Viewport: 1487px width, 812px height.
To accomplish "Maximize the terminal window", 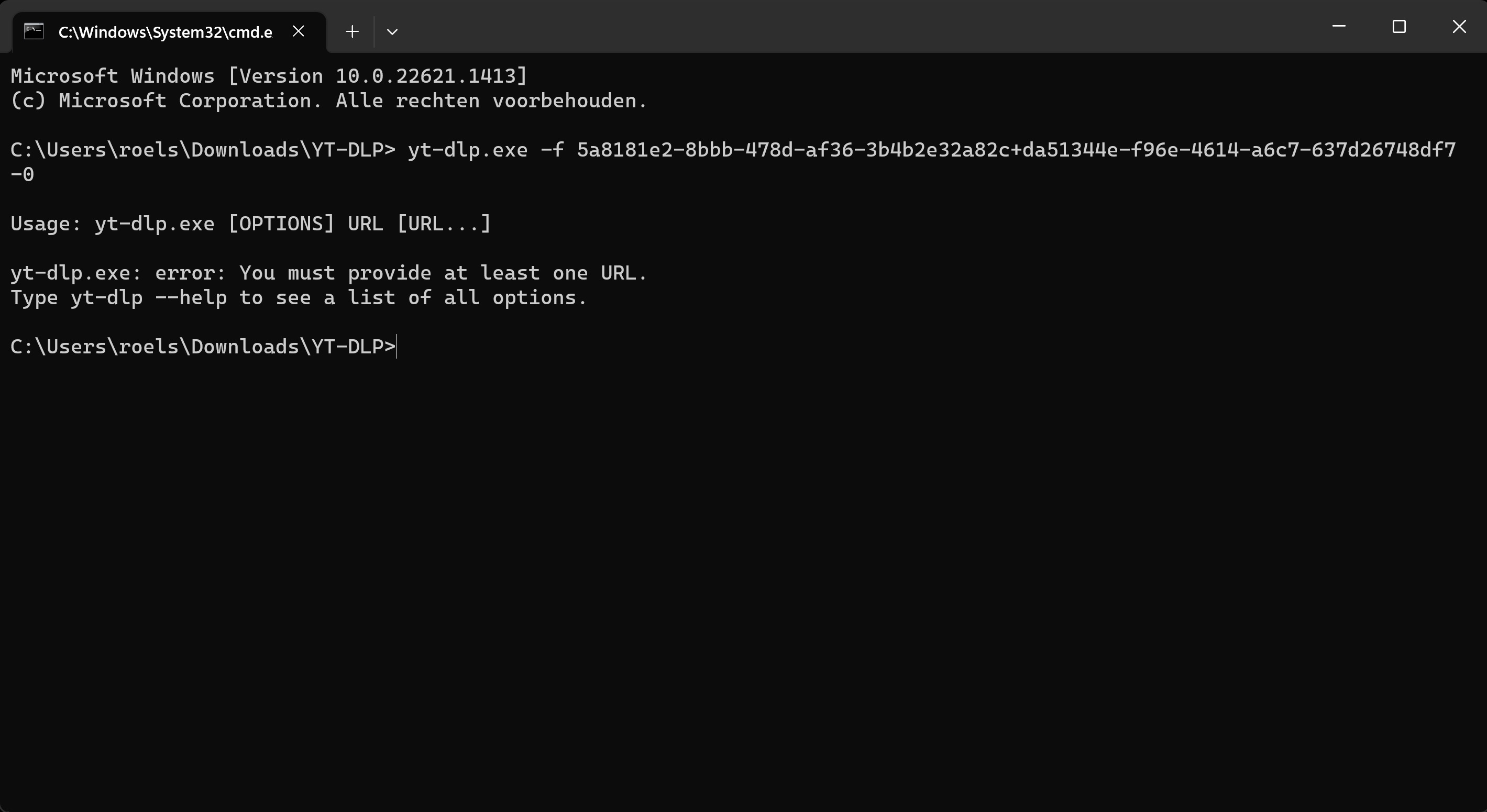I will click(x=1398, y=27).
